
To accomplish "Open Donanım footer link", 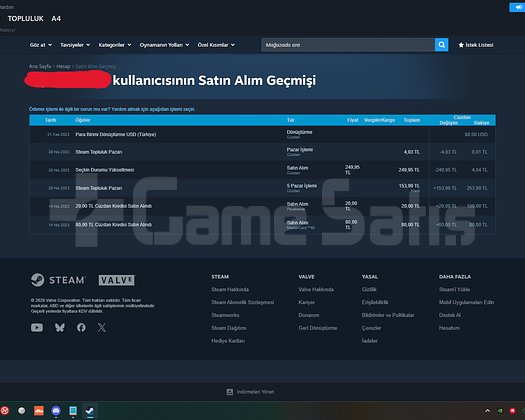I will (309, 315).
